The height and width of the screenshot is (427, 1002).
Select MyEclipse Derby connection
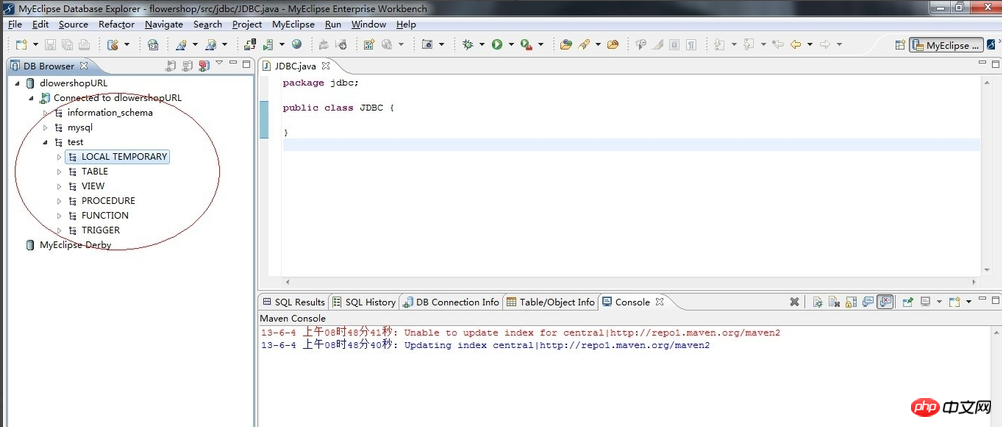[x=75, y=245]
